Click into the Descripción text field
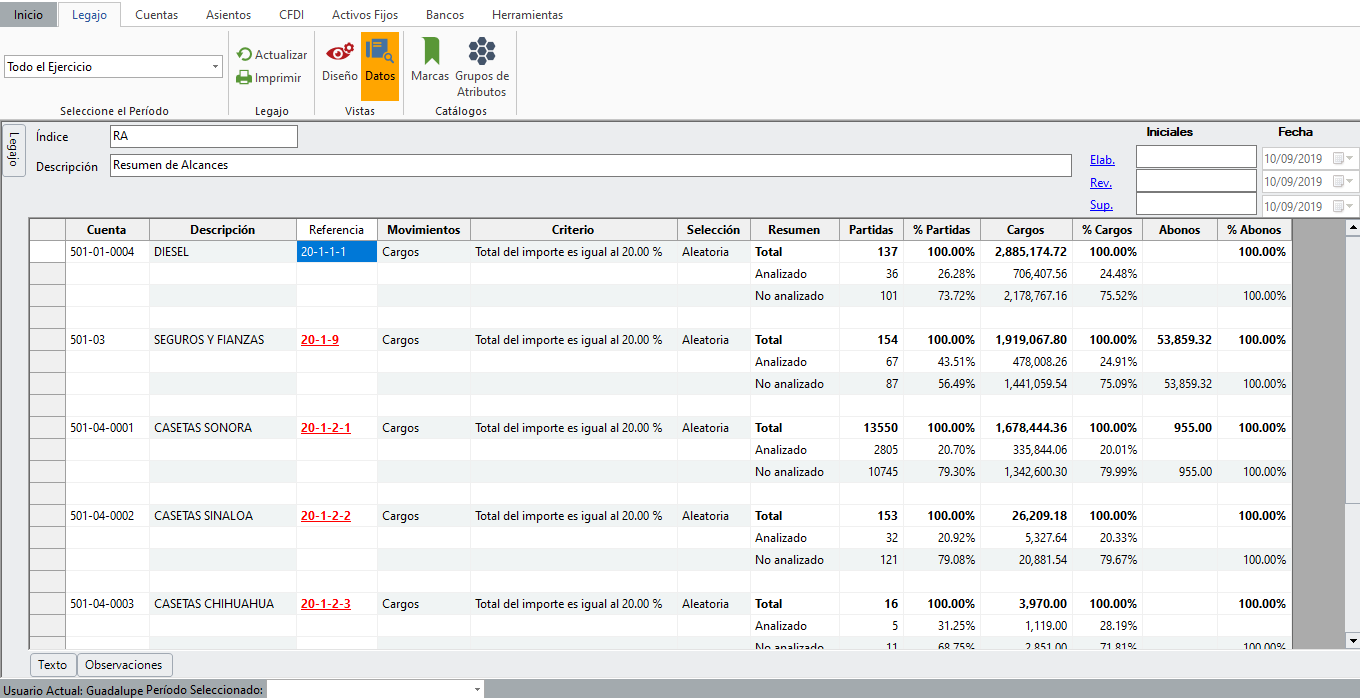 (590, 166)
